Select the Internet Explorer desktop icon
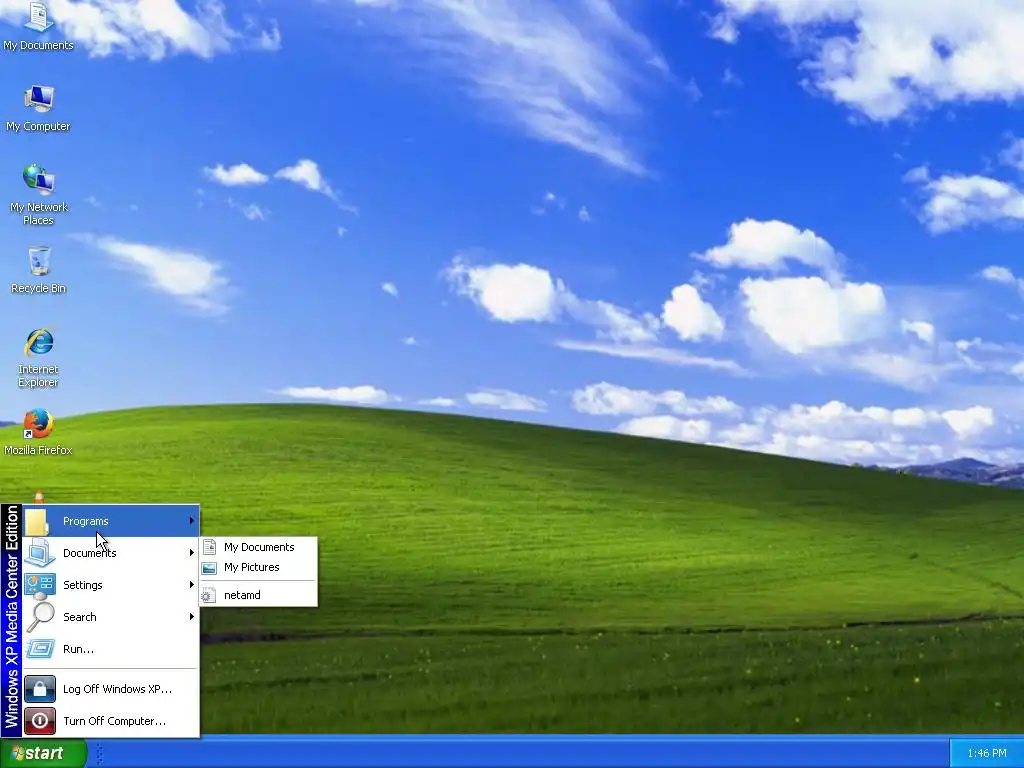The width and height of the screenshot is (1024, 768). click(39, 357)
